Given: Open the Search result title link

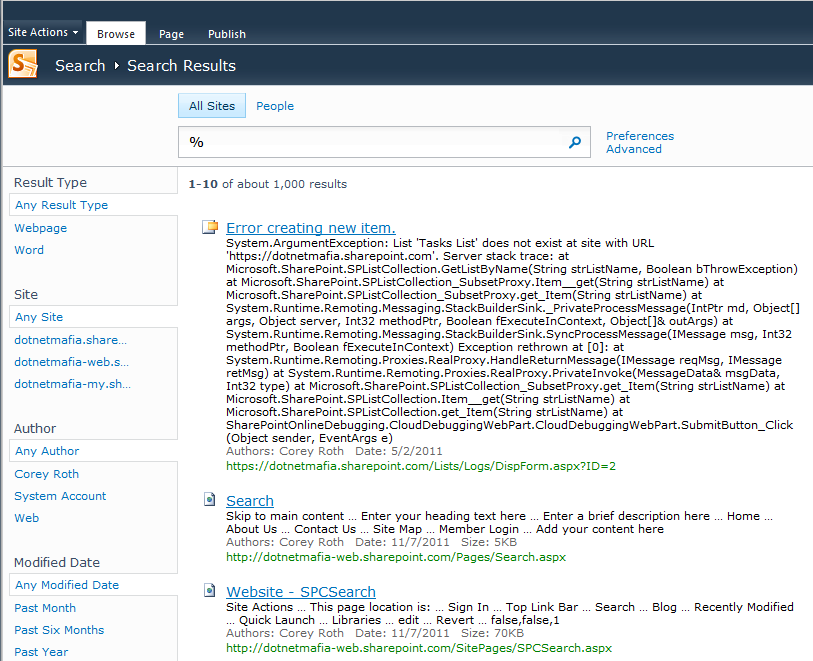Looking at the screenshot, I should coord(250,501).
